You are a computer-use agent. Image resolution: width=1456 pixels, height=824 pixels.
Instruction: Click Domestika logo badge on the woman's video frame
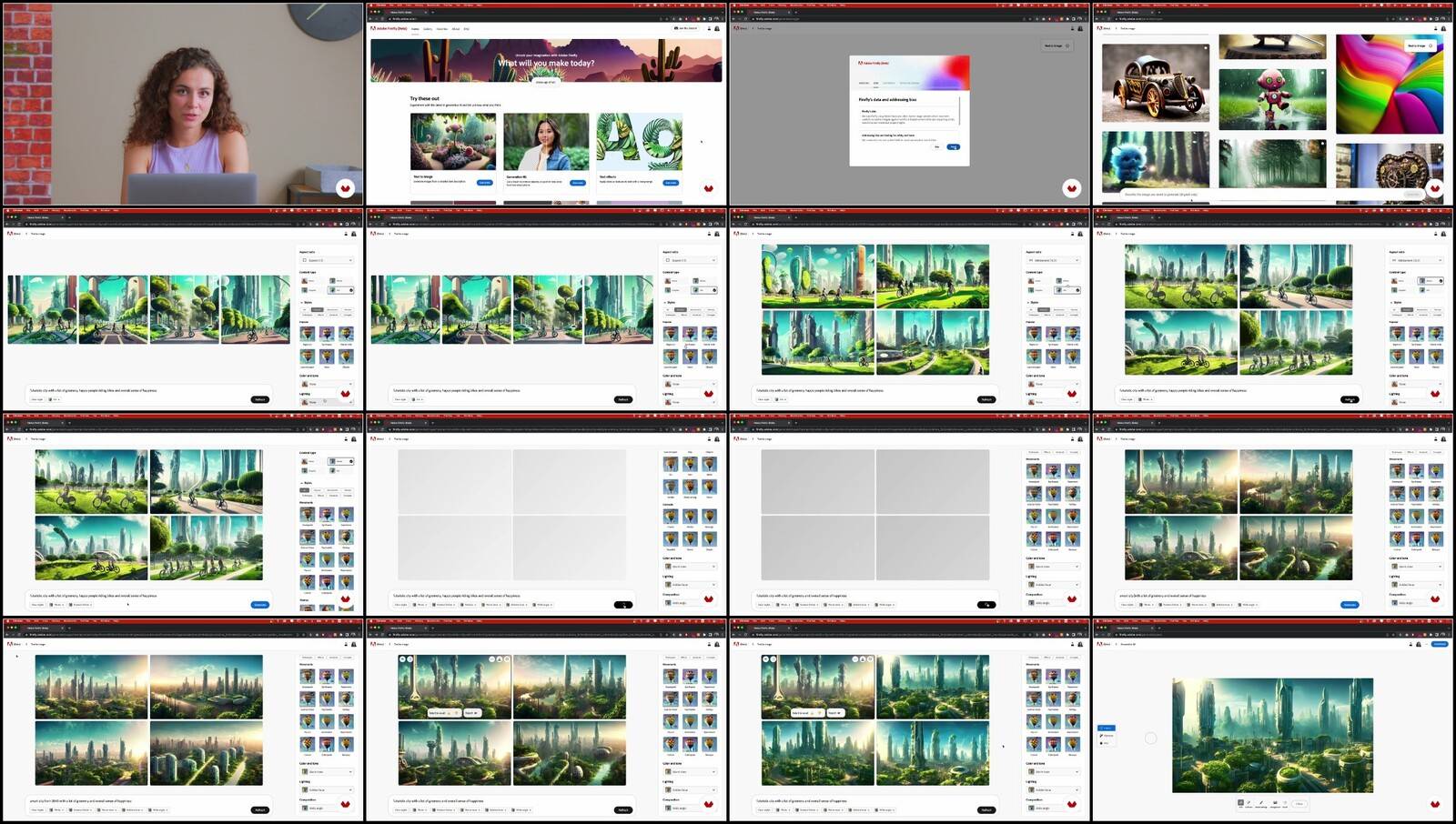coord(345,188)
